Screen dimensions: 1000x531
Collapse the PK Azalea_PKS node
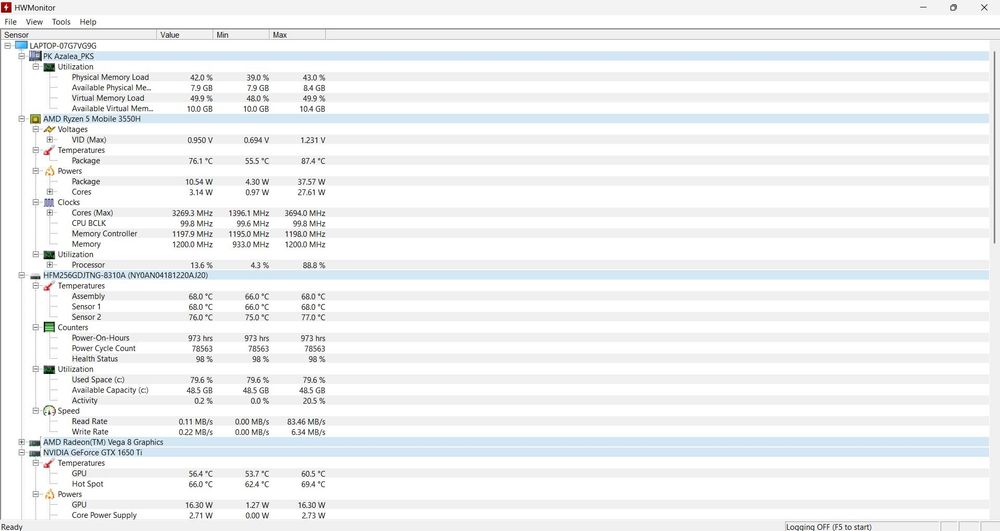click(22, 56)
